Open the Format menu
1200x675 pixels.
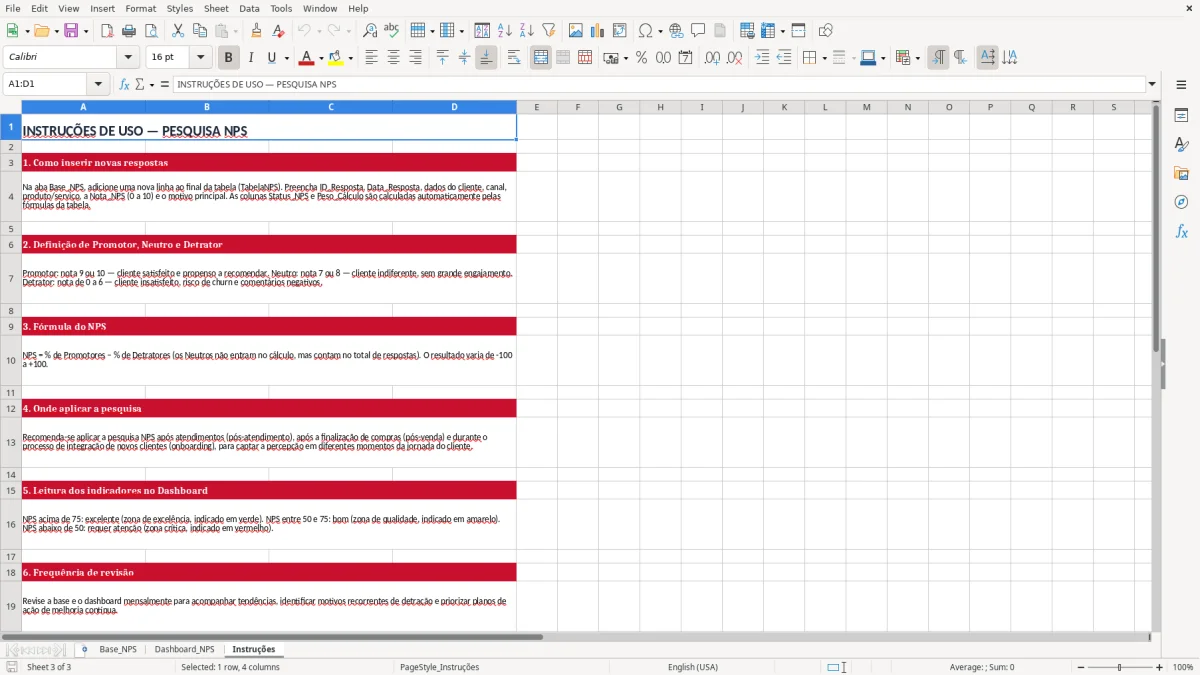pos(140,8)
